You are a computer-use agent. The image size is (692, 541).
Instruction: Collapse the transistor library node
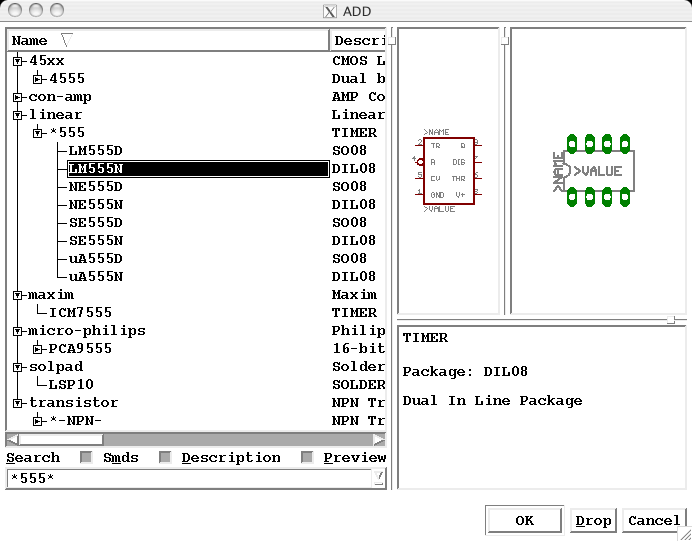click(17, 403)
